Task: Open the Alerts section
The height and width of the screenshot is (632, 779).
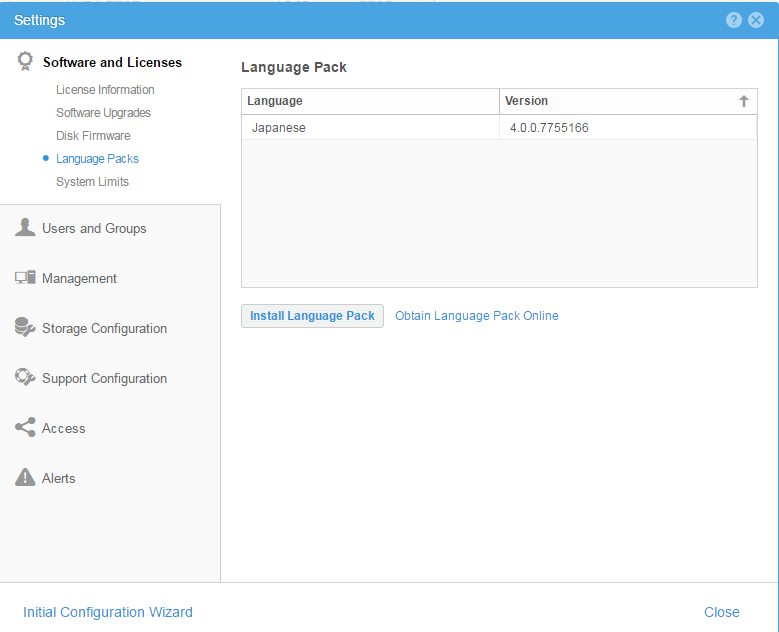Action: [x=59, y=478]
